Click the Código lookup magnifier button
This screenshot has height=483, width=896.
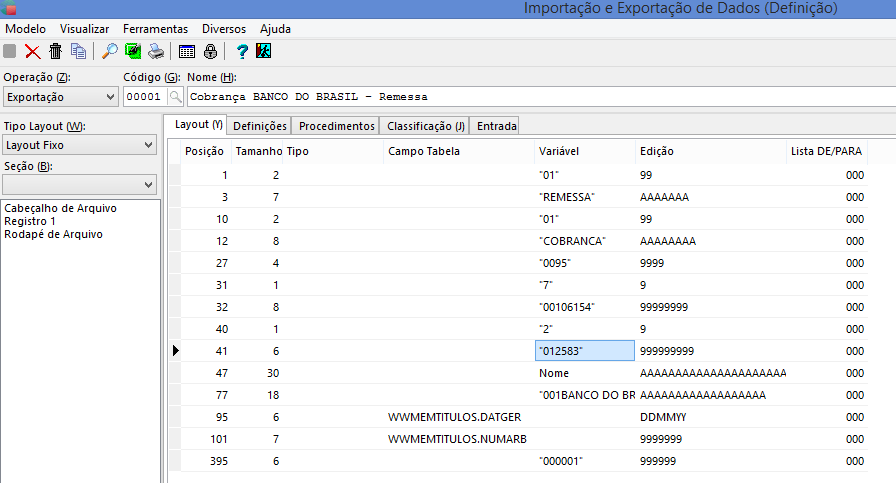point(175,97)
